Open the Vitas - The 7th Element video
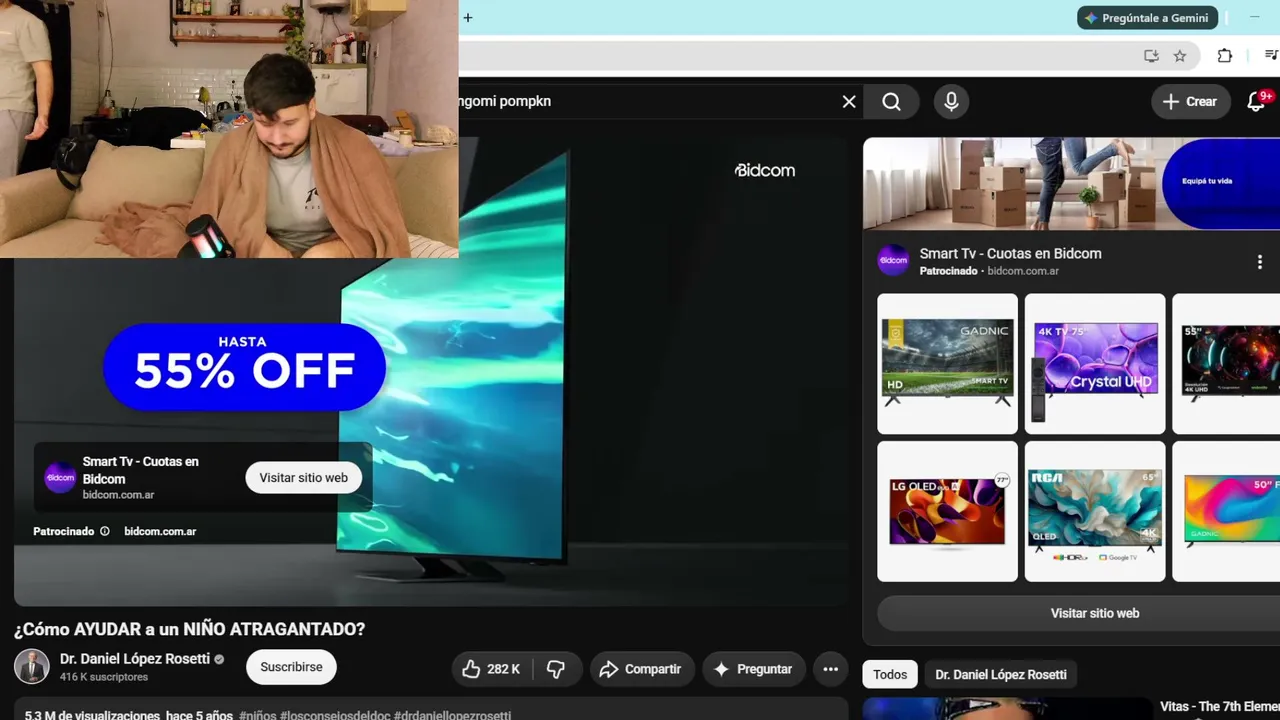 (x=1219, y=707)
